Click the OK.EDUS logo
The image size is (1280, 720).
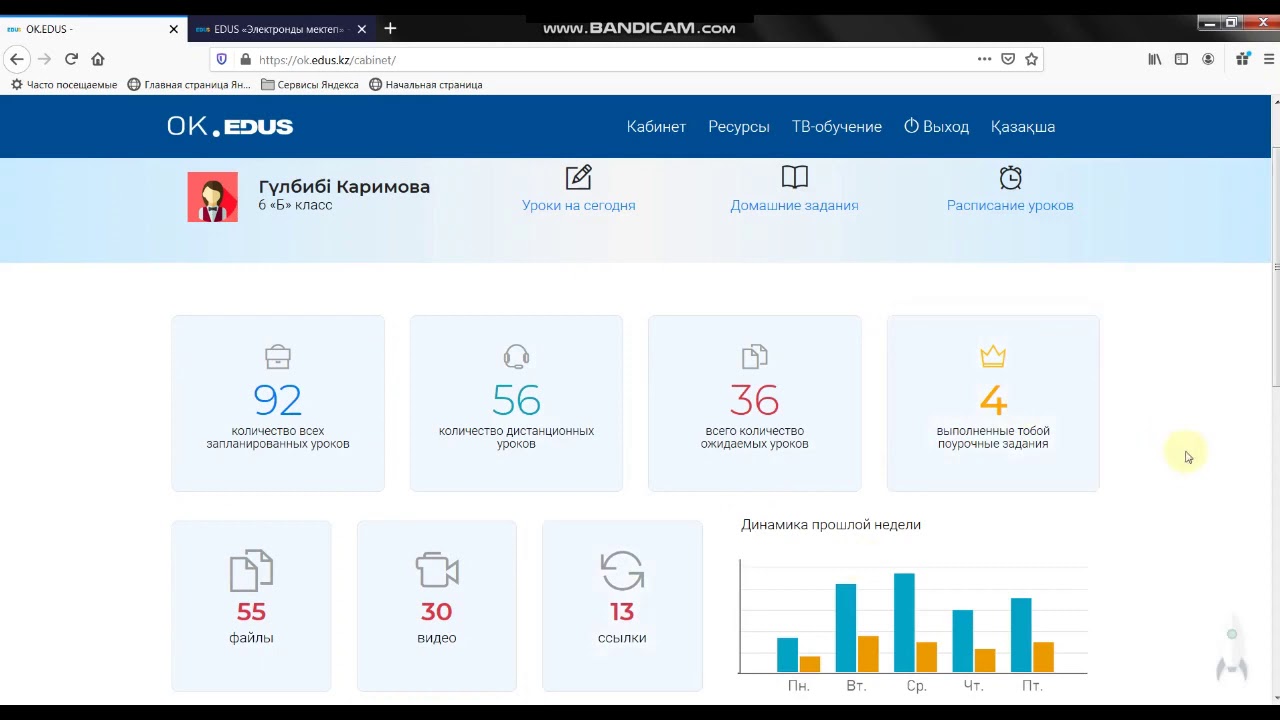pos(230,126)
